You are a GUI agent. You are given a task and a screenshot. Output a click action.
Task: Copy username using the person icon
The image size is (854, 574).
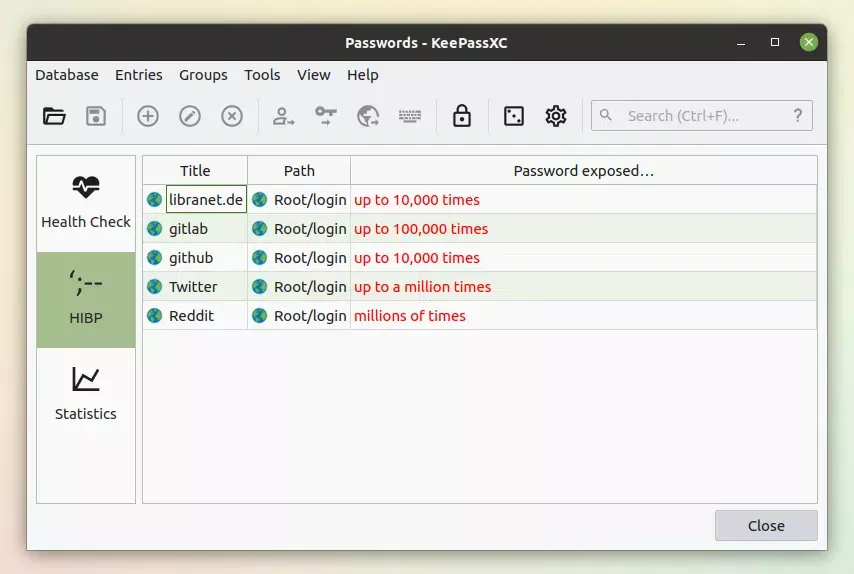[x=284, y=116]
